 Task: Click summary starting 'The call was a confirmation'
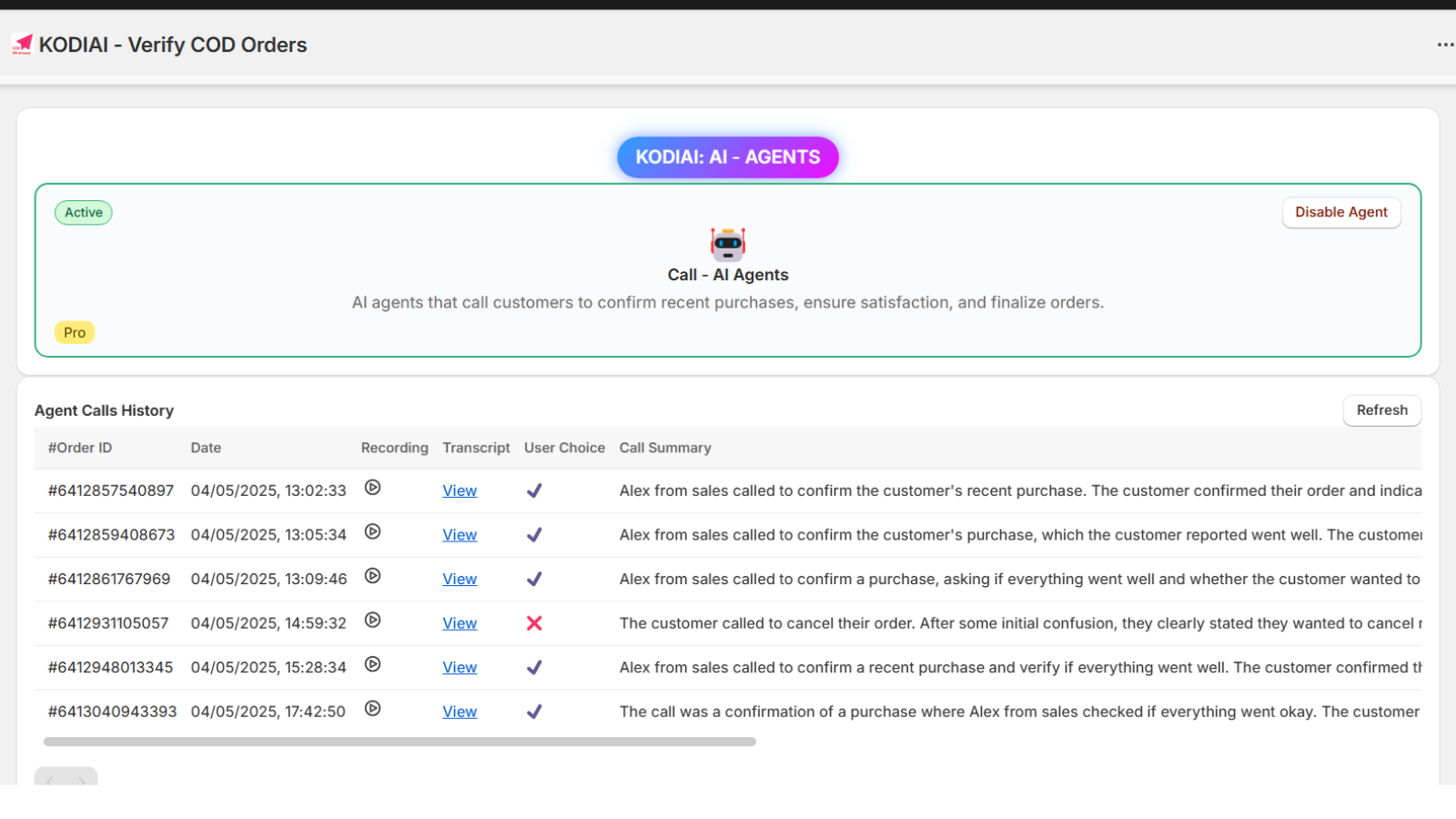(1019, 712)
